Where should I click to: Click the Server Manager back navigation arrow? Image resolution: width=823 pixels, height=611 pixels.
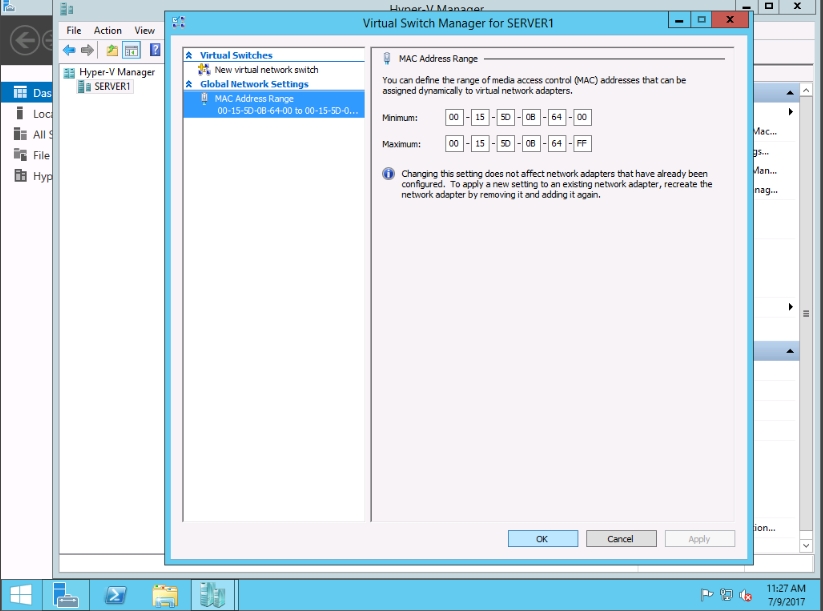coord(25,40)
